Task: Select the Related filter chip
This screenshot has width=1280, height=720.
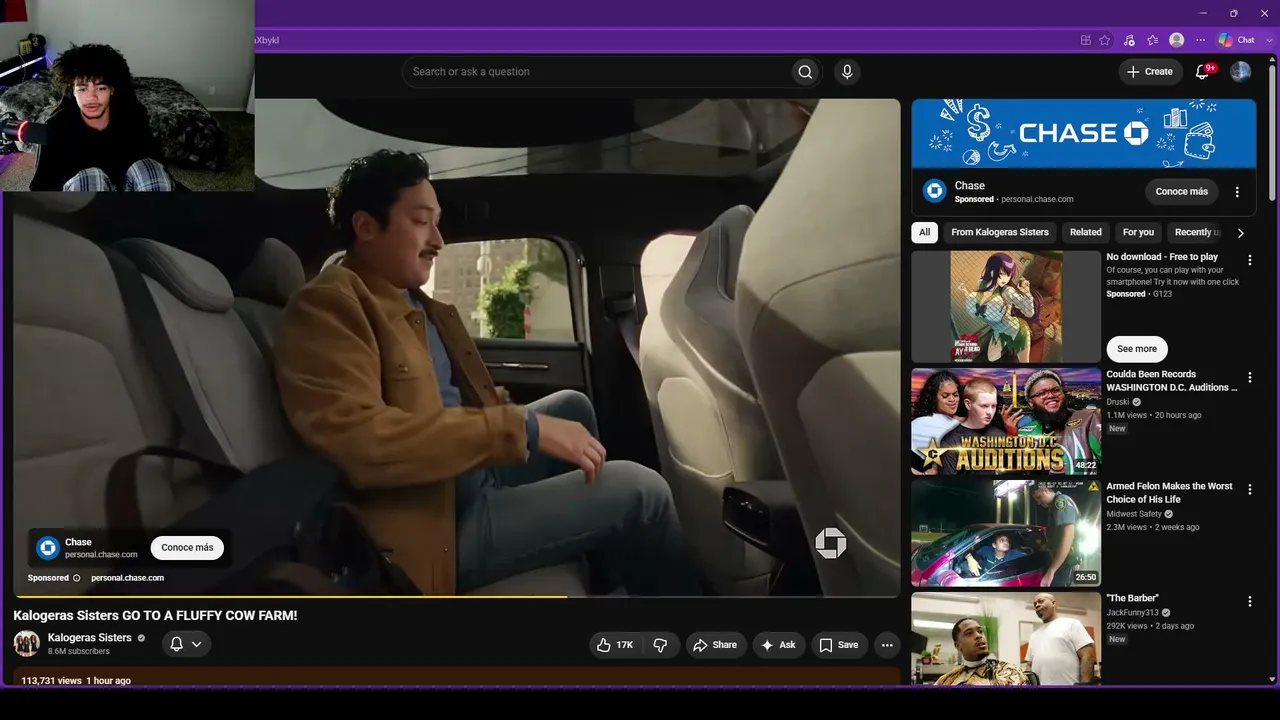Action: pyautogui.click(x=1086, y=232)
